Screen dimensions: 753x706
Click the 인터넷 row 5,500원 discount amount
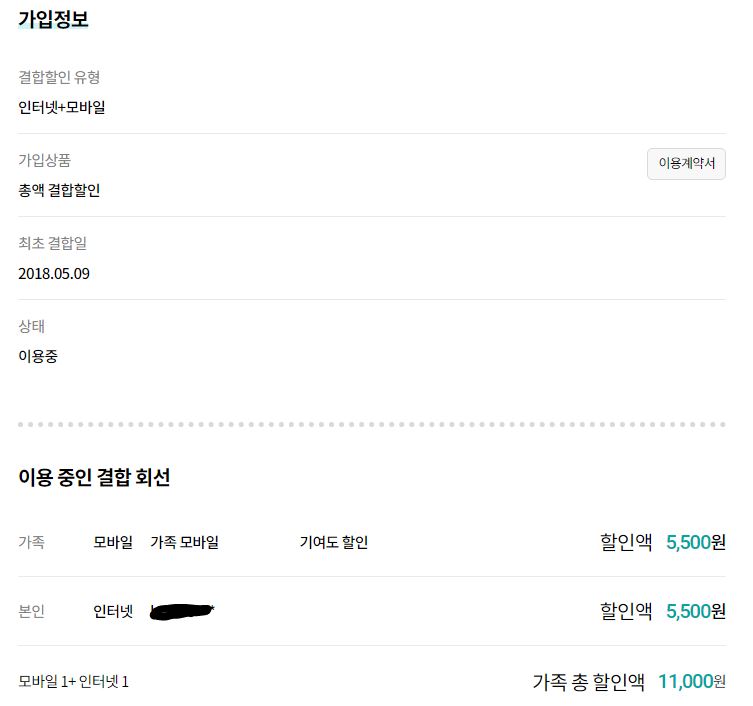point(695,611)
